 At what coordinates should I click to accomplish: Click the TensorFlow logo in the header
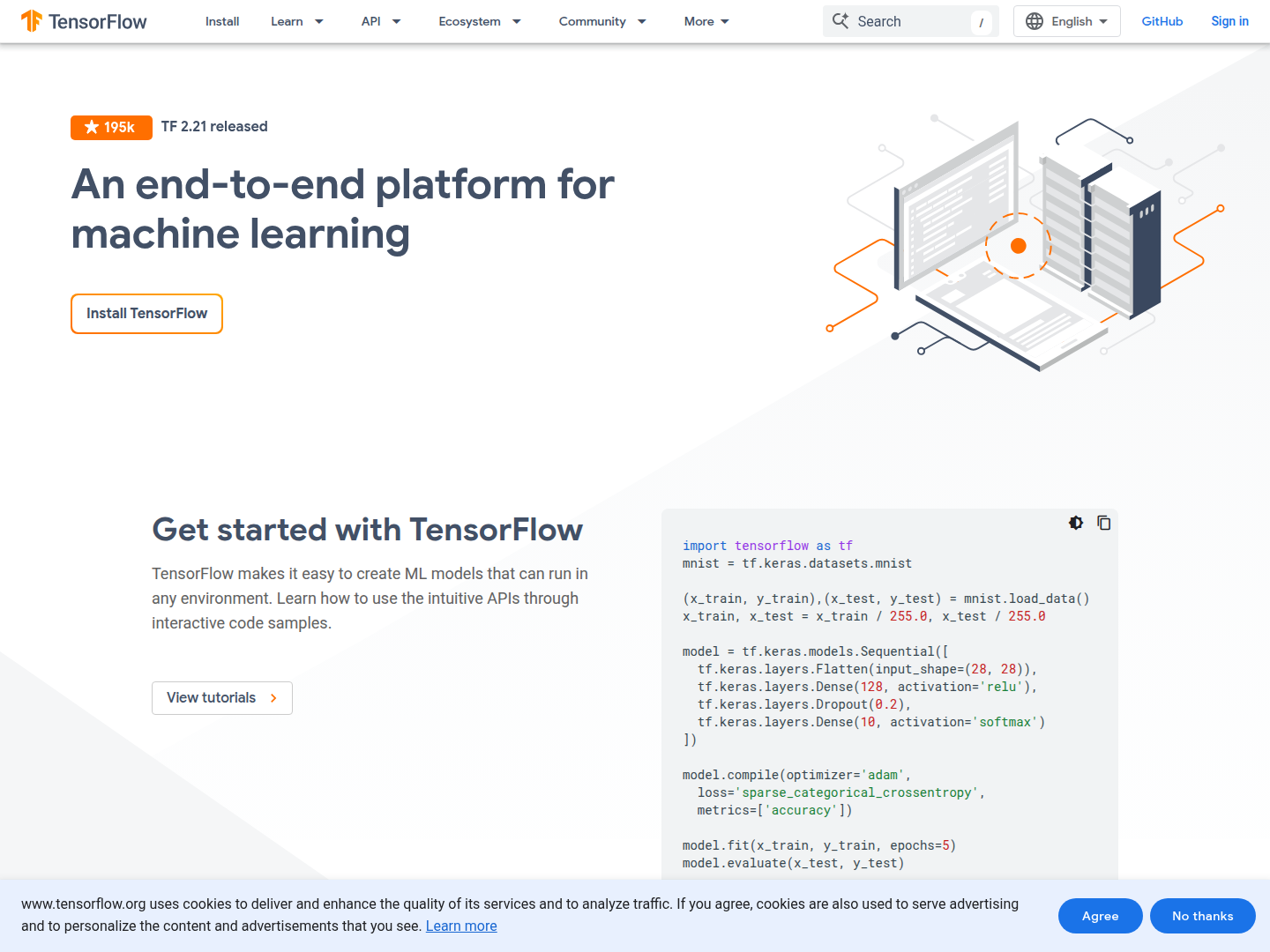click(84, 21)
